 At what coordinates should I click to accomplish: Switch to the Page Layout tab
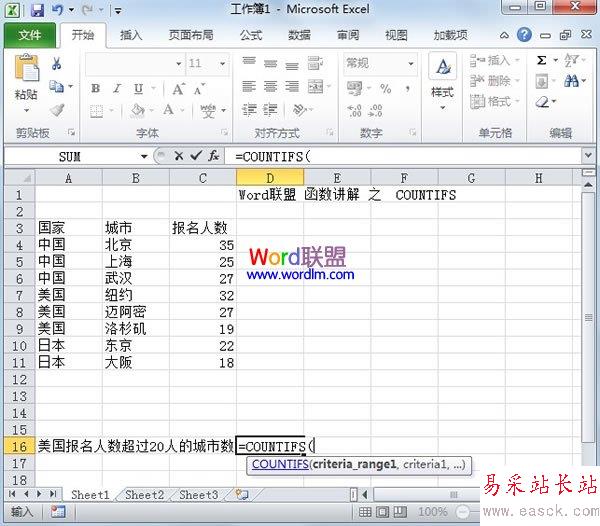tap(191, 35)
